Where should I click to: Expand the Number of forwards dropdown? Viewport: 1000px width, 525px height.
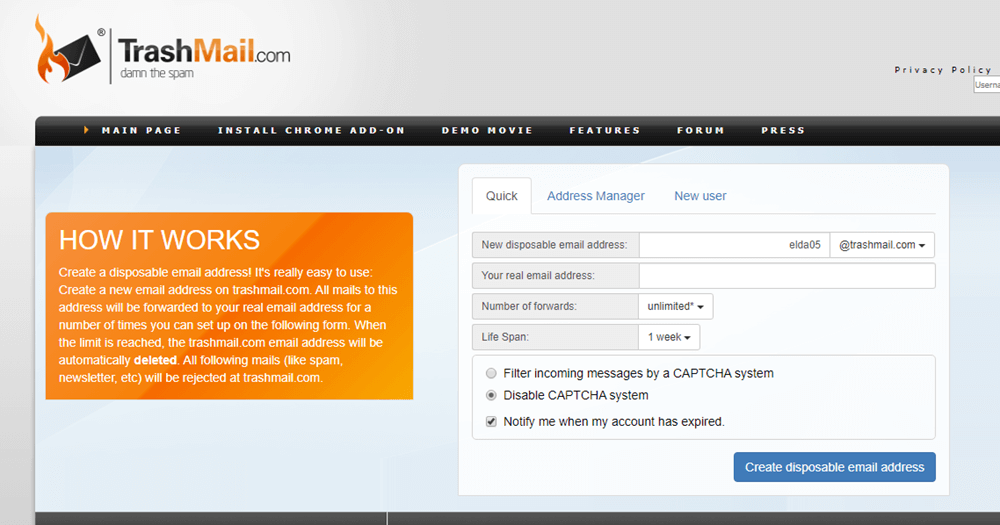(x=675, y=306)
